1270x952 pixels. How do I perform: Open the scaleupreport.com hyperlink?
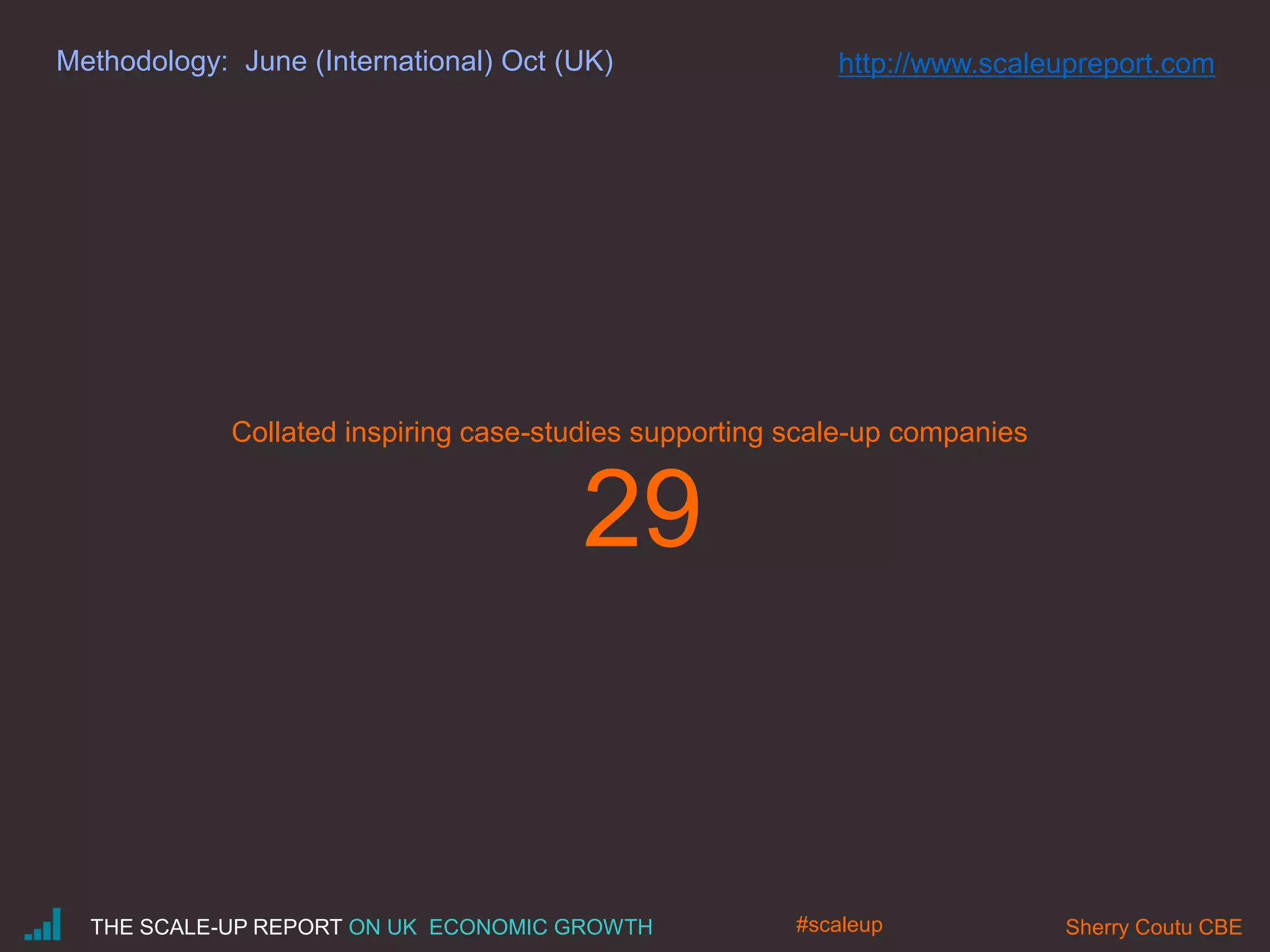[1026, 64]
